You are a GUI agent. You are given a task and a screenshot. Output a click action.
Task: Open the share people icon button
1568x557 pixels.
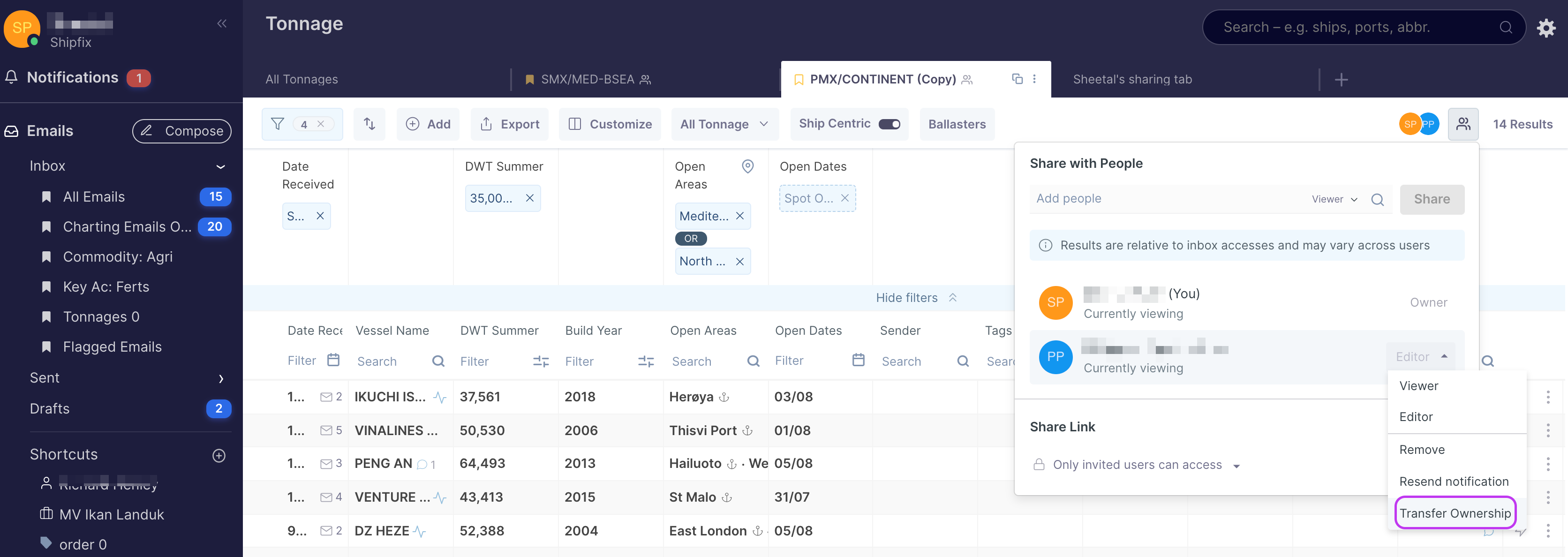(1462, 124)
